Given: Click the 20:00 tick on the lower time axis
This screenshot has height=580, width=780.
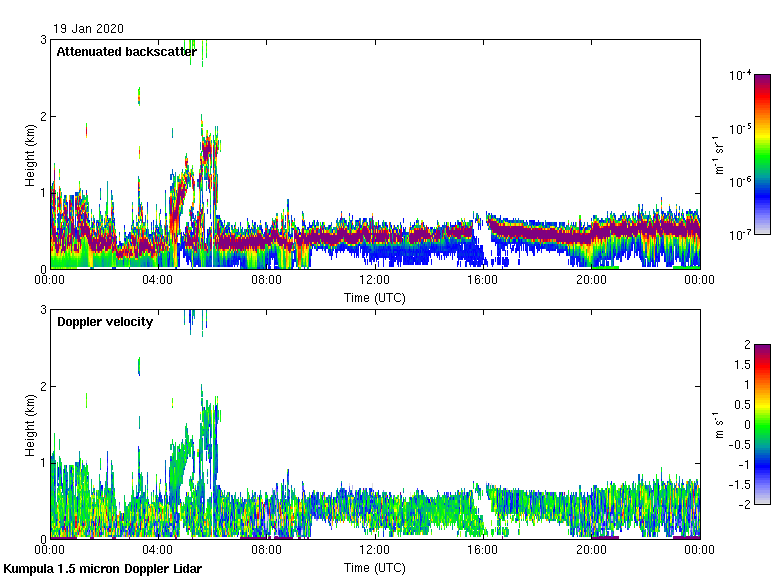Looking at the screenshot, I should pyautogui.click(x=591, y=551).
